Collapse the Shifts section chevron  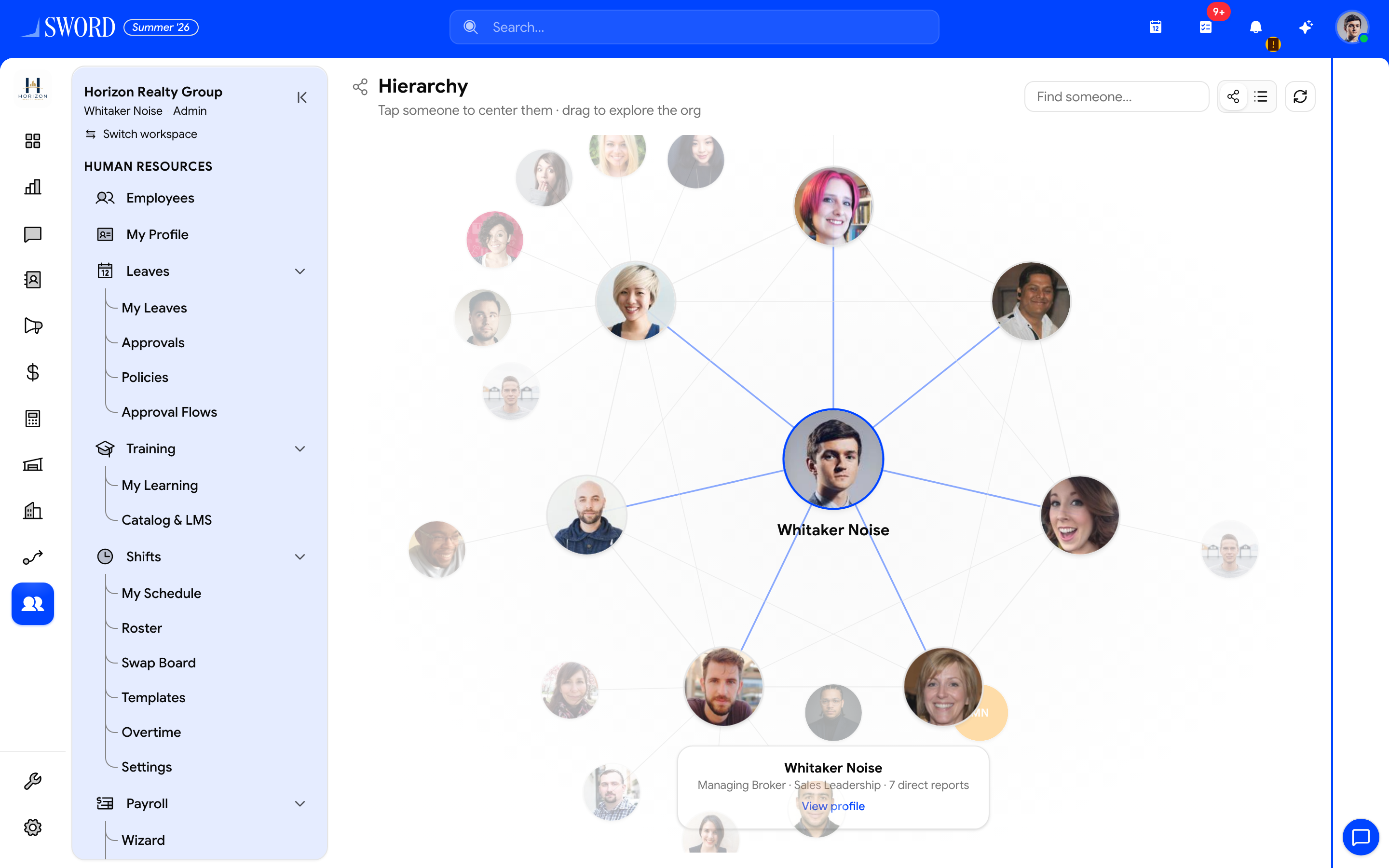point(300,556)
